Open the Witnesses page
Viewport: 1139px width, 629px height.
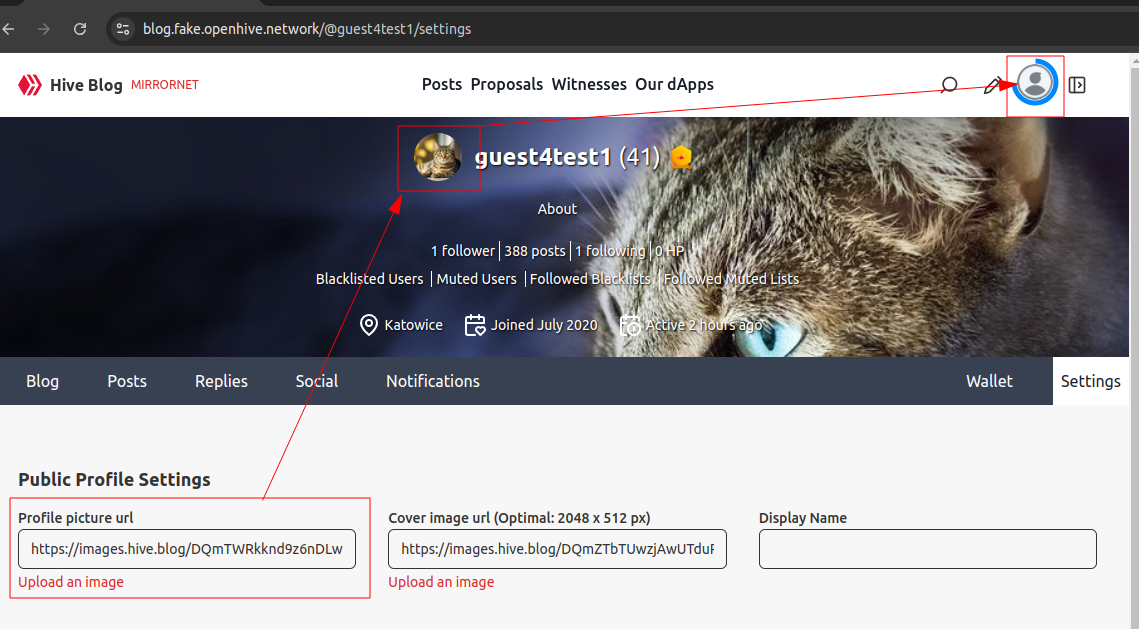coord(589,85)
